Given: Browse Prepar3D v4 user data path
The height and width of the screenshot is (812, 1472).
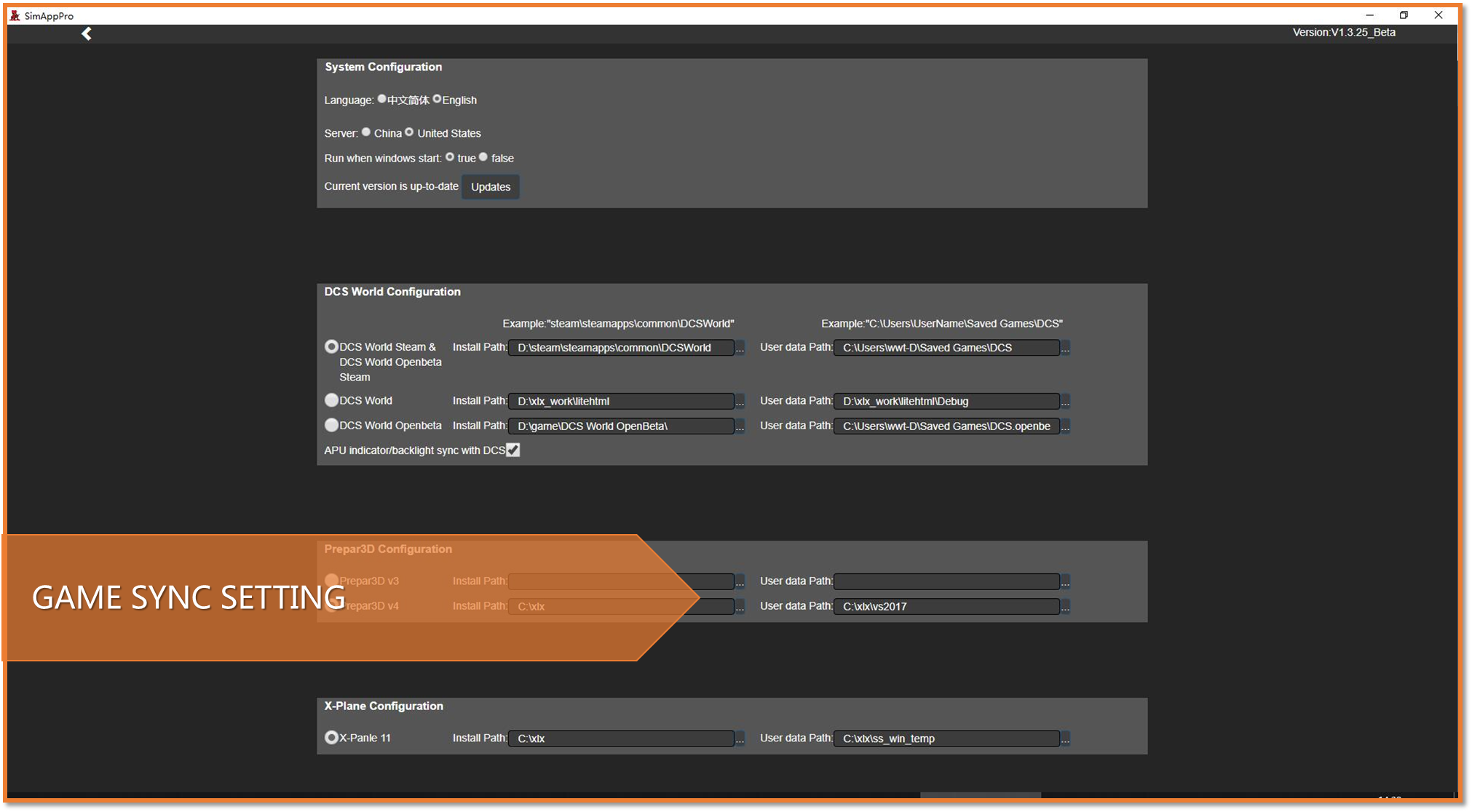Looking at the screenshot, I should [x=1065, y=607].
